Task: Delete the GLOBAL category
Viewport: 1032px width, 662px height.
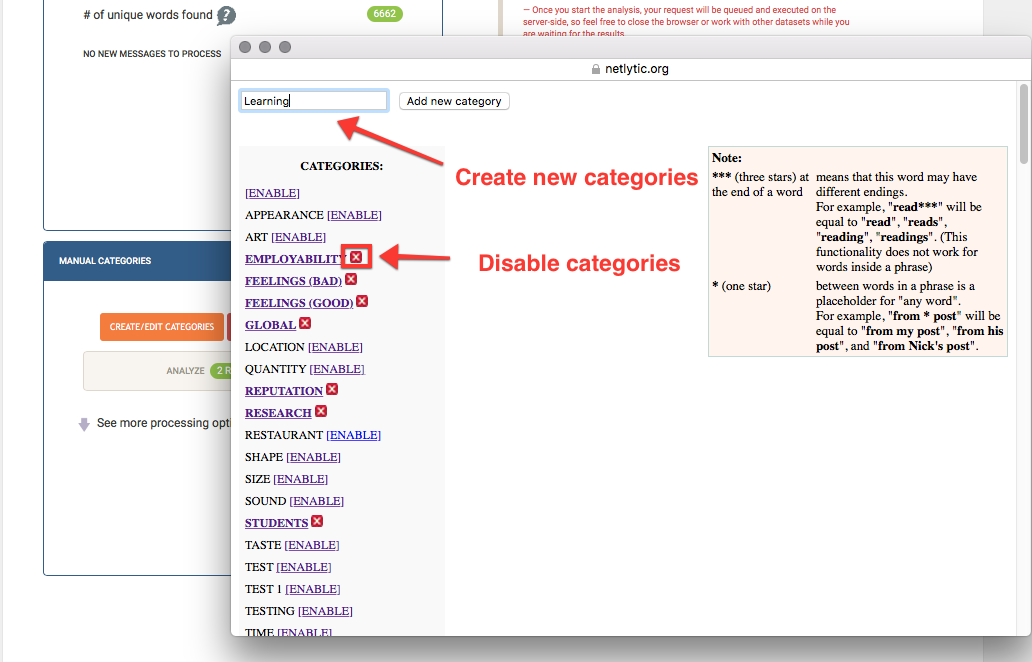Action: pyautogui.click(x=305, y=324)
